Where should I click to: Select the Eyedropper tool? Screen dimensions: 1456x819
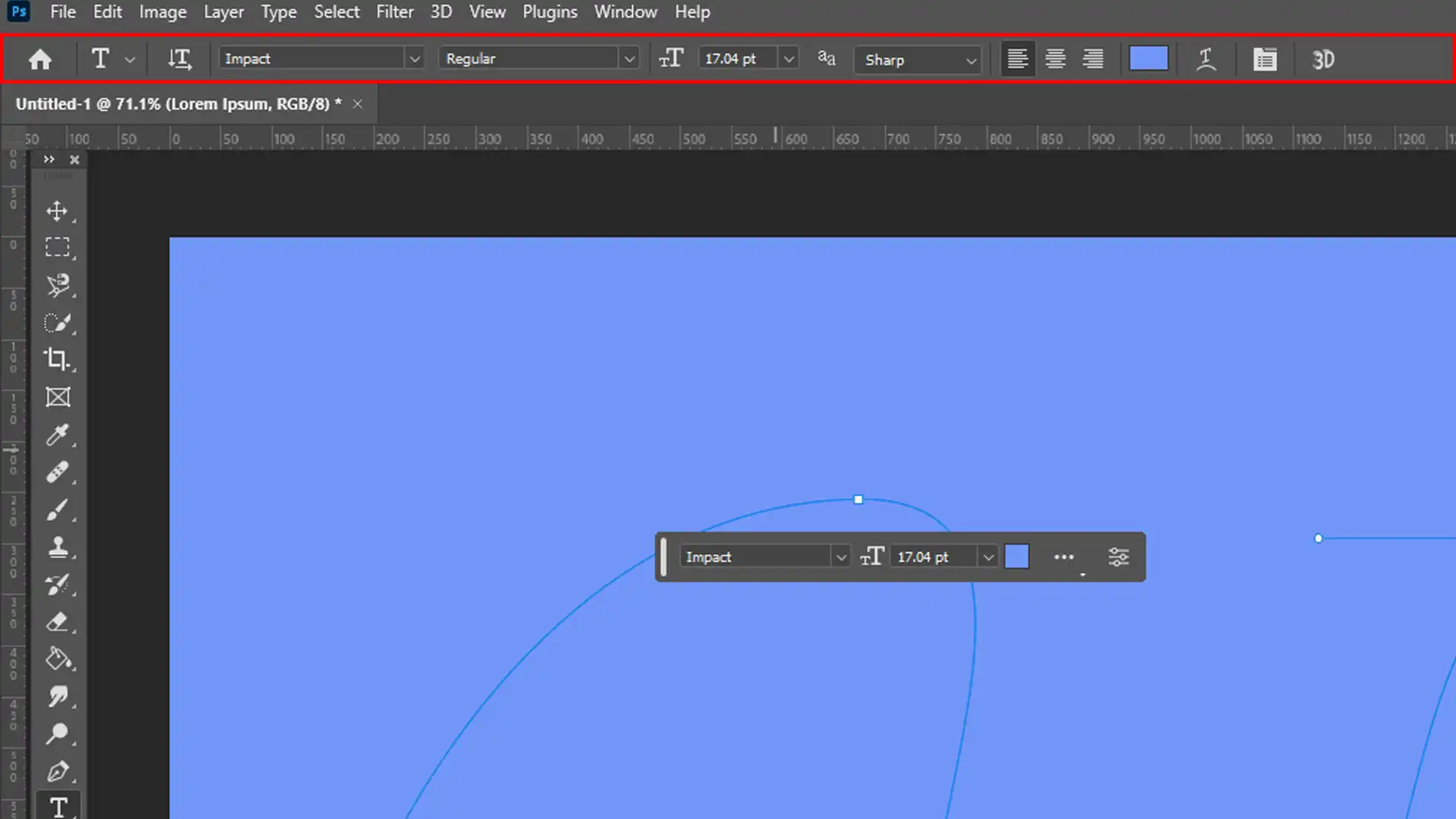(x=58, y=435)
